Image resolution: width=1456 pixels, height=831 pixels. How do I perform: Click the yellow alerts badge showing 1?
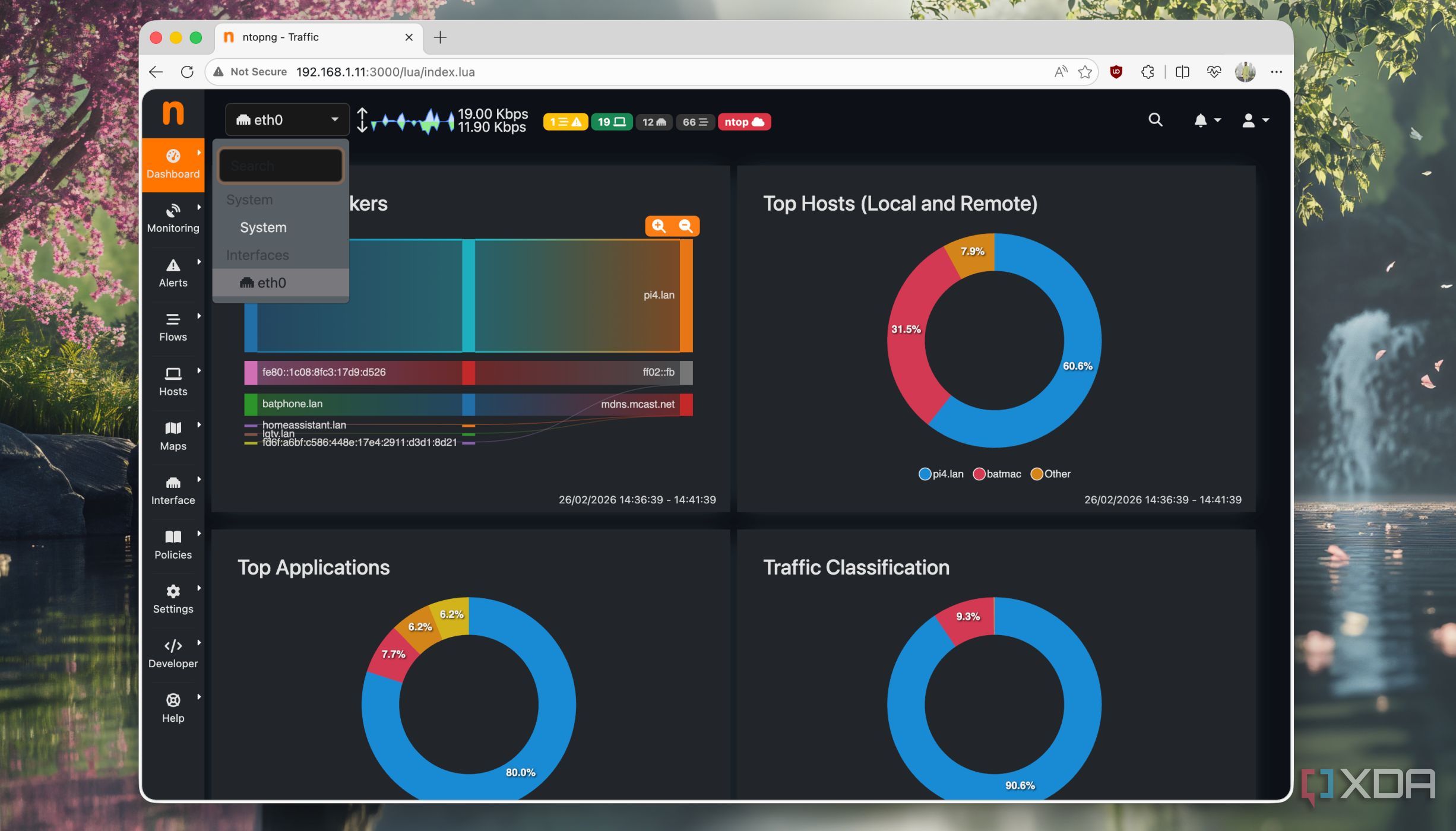coord(565,122)
